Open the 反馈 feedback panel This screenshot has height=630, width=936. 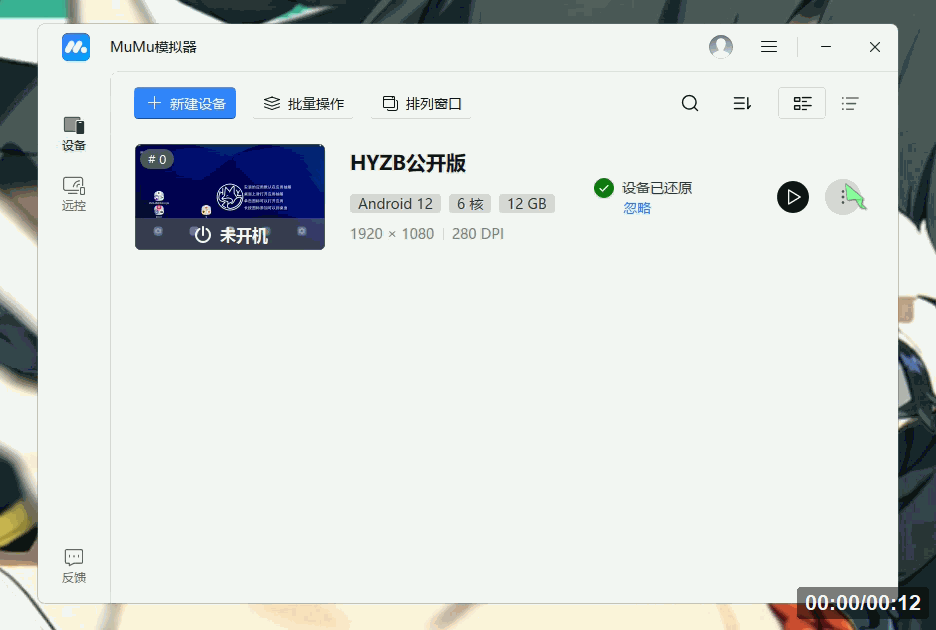pos(74,566)
